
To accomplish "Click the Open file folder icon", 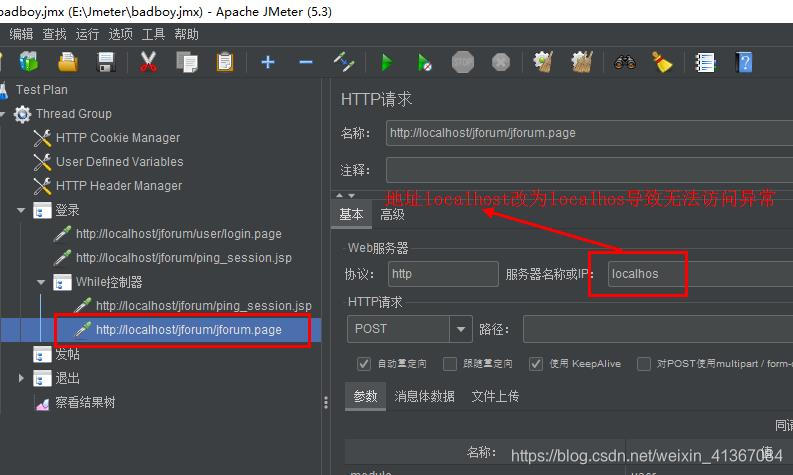I will pyautogui.click(x=67, y=62).
